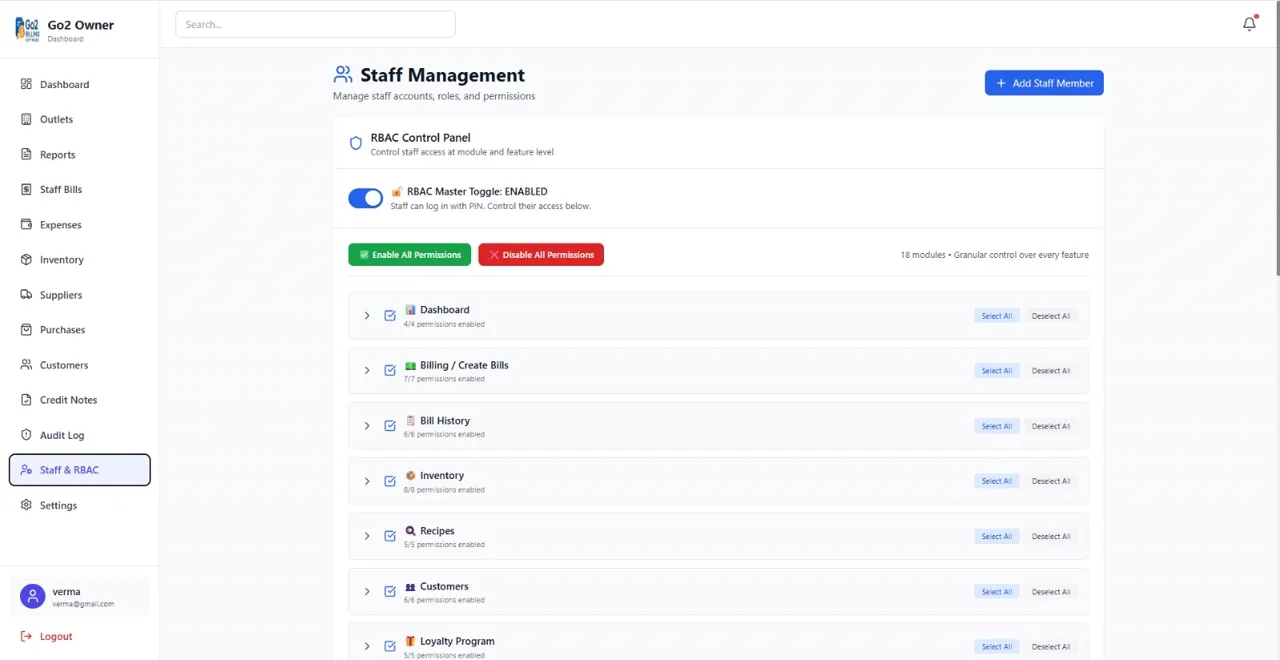Click the Credit Notes file icon
1280x660 pixels.
(x=26, y=399)
